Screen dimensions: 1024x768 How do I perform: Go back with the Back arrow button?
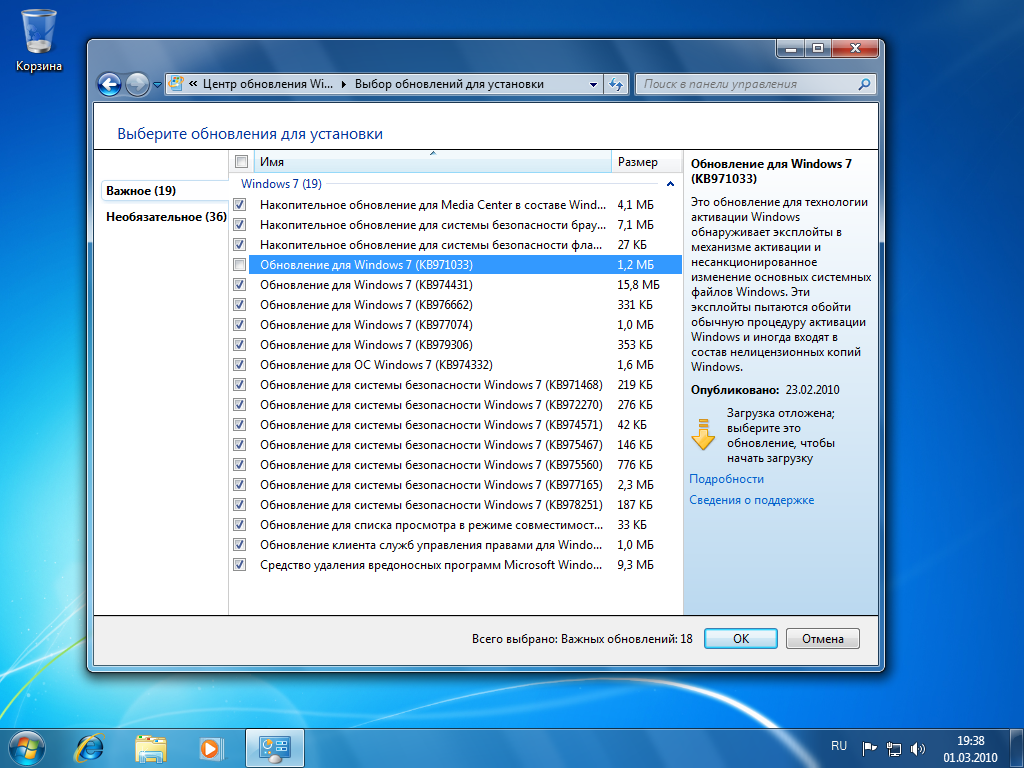coord(109,84)
